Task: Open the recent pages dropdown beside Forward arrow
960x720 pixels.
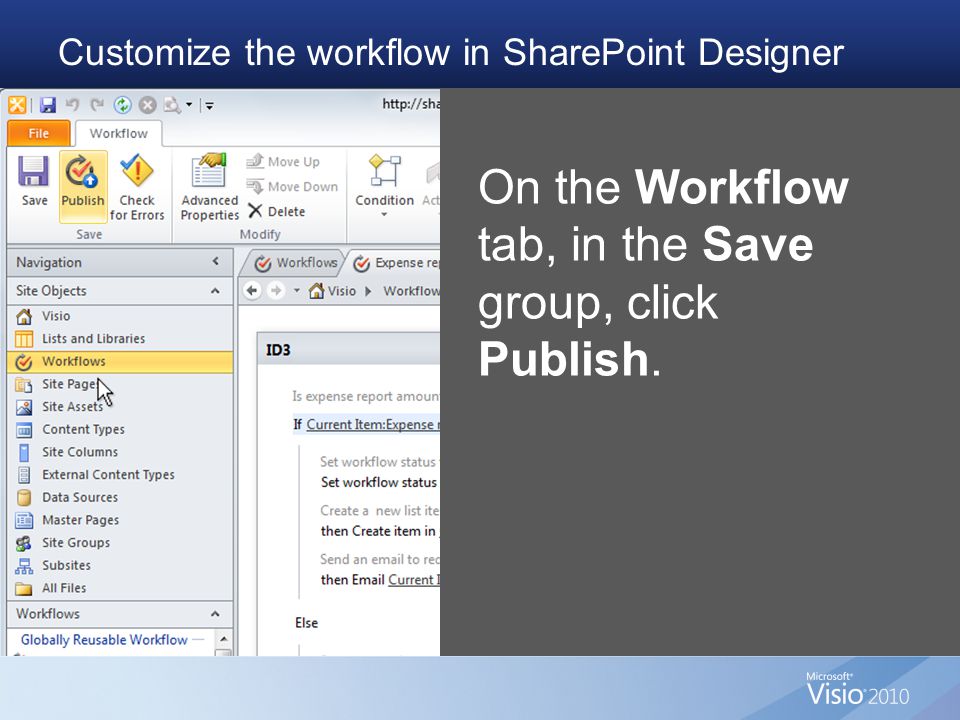Action: pyautogui.click(x=297, y=290)
